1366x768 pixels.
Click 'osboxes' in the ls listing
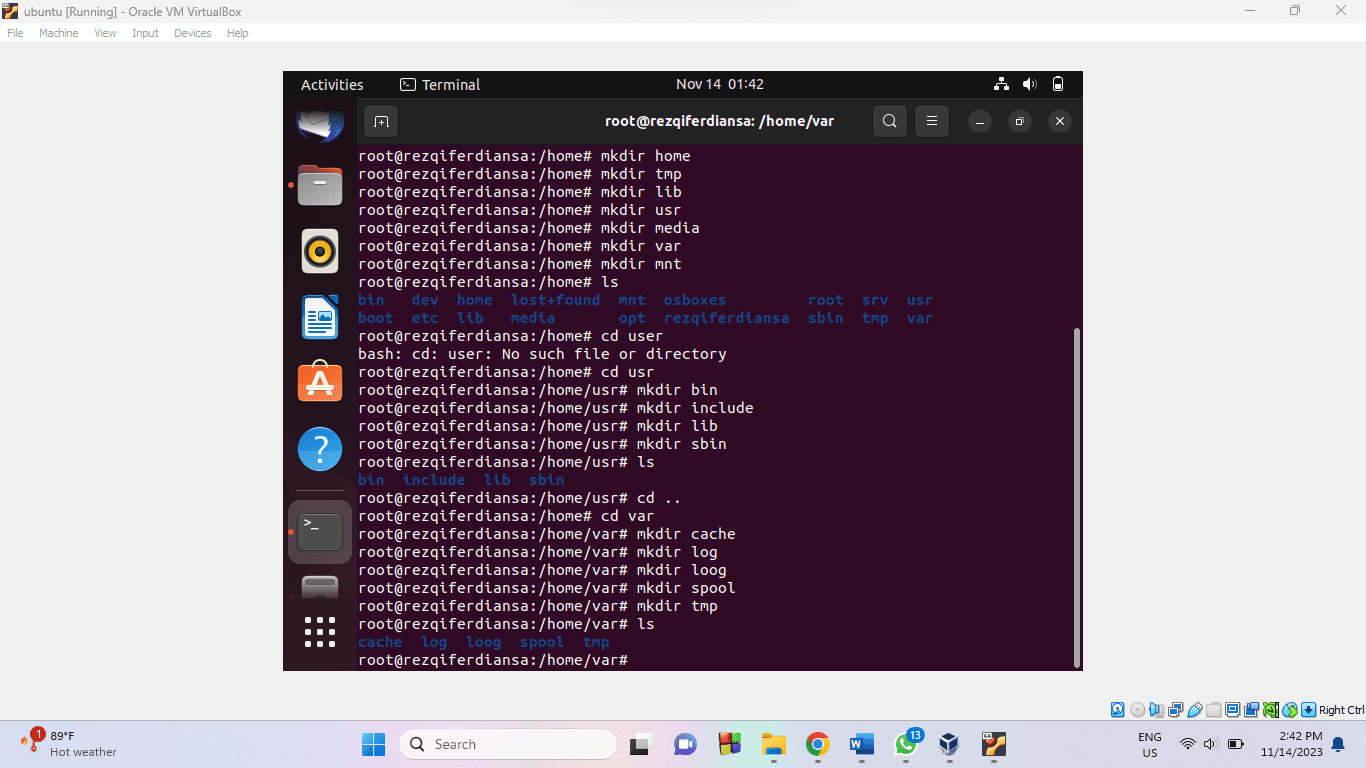point(695,300)
